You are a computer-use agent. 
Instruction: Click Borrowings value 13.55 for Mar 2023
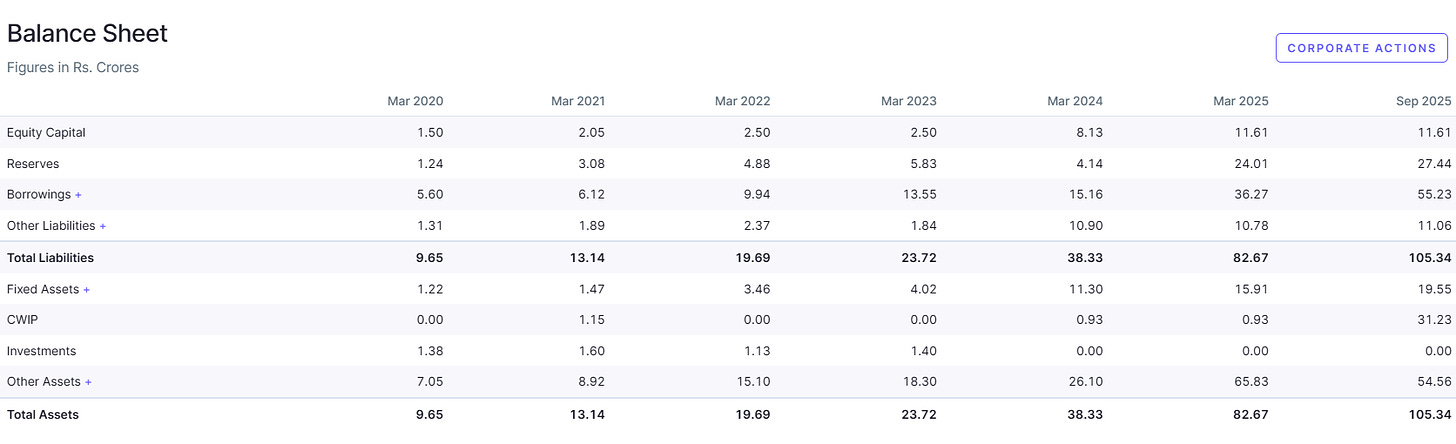[x=920, y=195]
